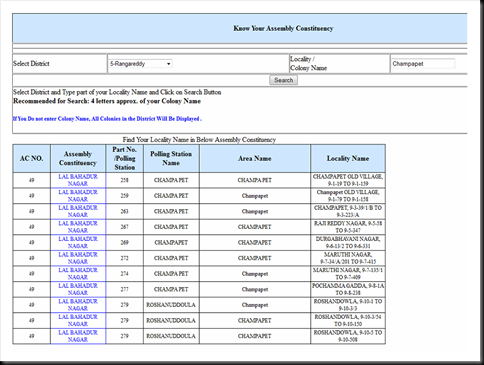Click part number 263 cell
The width and height of the screenshot is (484, 365).
[125, 211]
